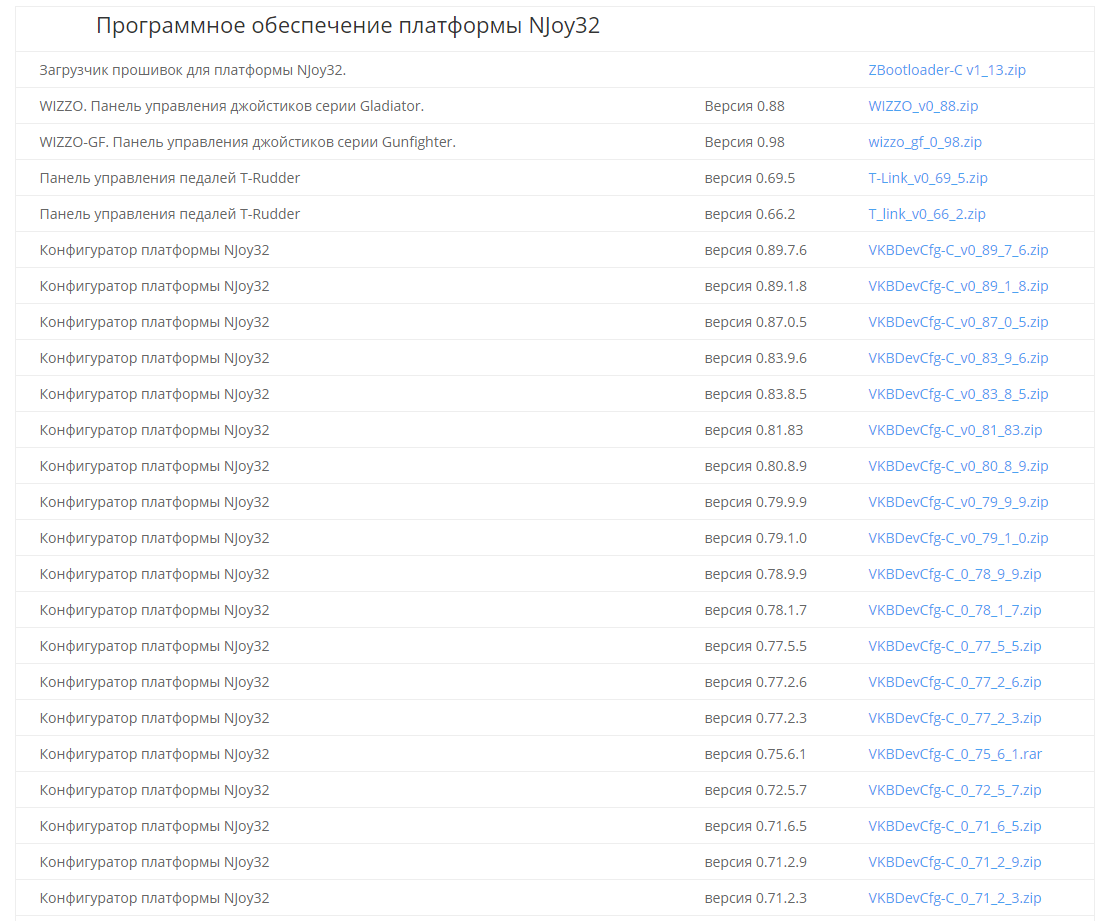Viewport: 1096px width, 921px height.
Task: Click 'Версия 0.98' cell
Action: (744, 142)
